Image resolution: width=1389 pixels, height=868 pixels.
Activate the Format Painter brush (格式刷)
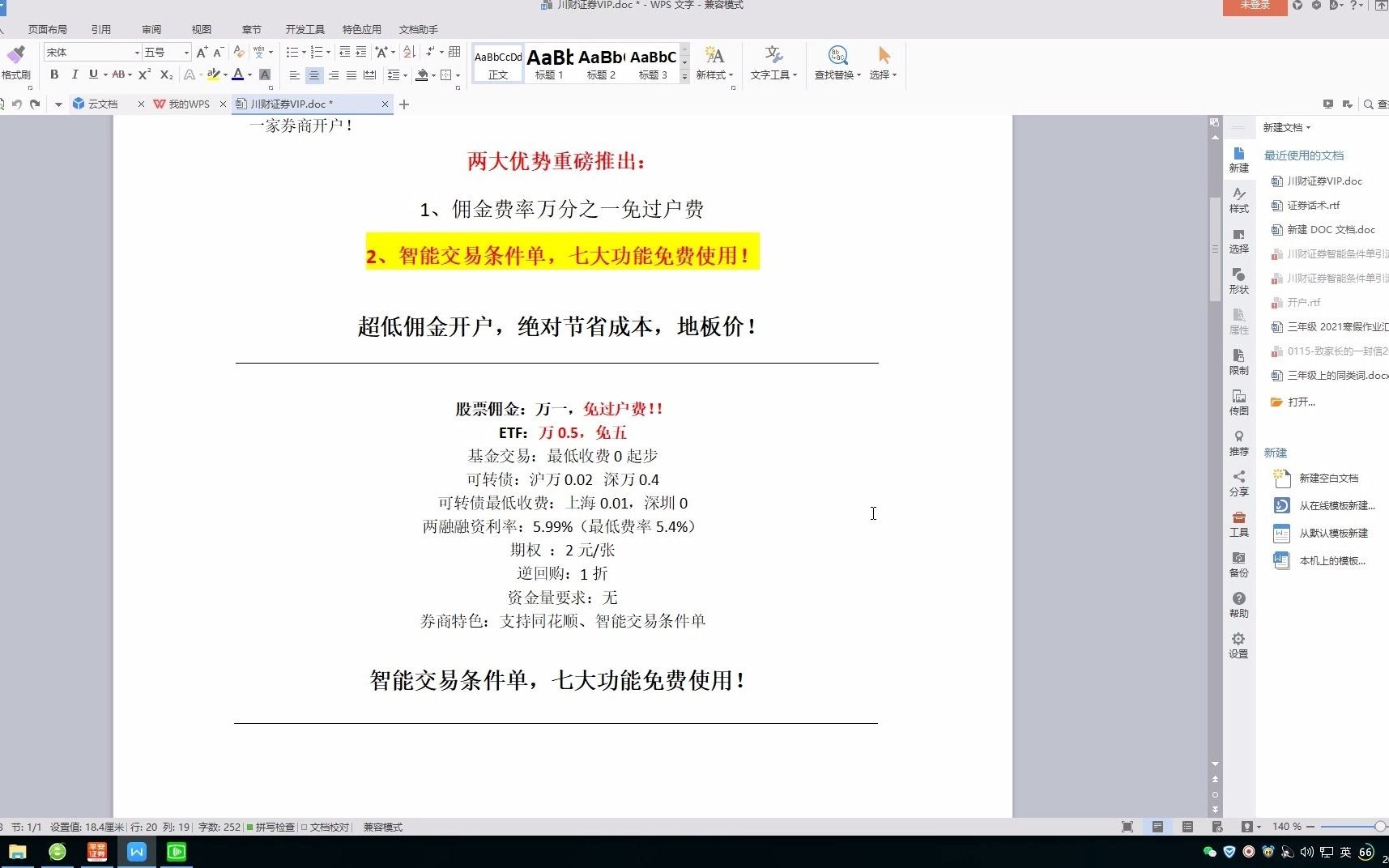pyautogui.click(x=15, y=63)
